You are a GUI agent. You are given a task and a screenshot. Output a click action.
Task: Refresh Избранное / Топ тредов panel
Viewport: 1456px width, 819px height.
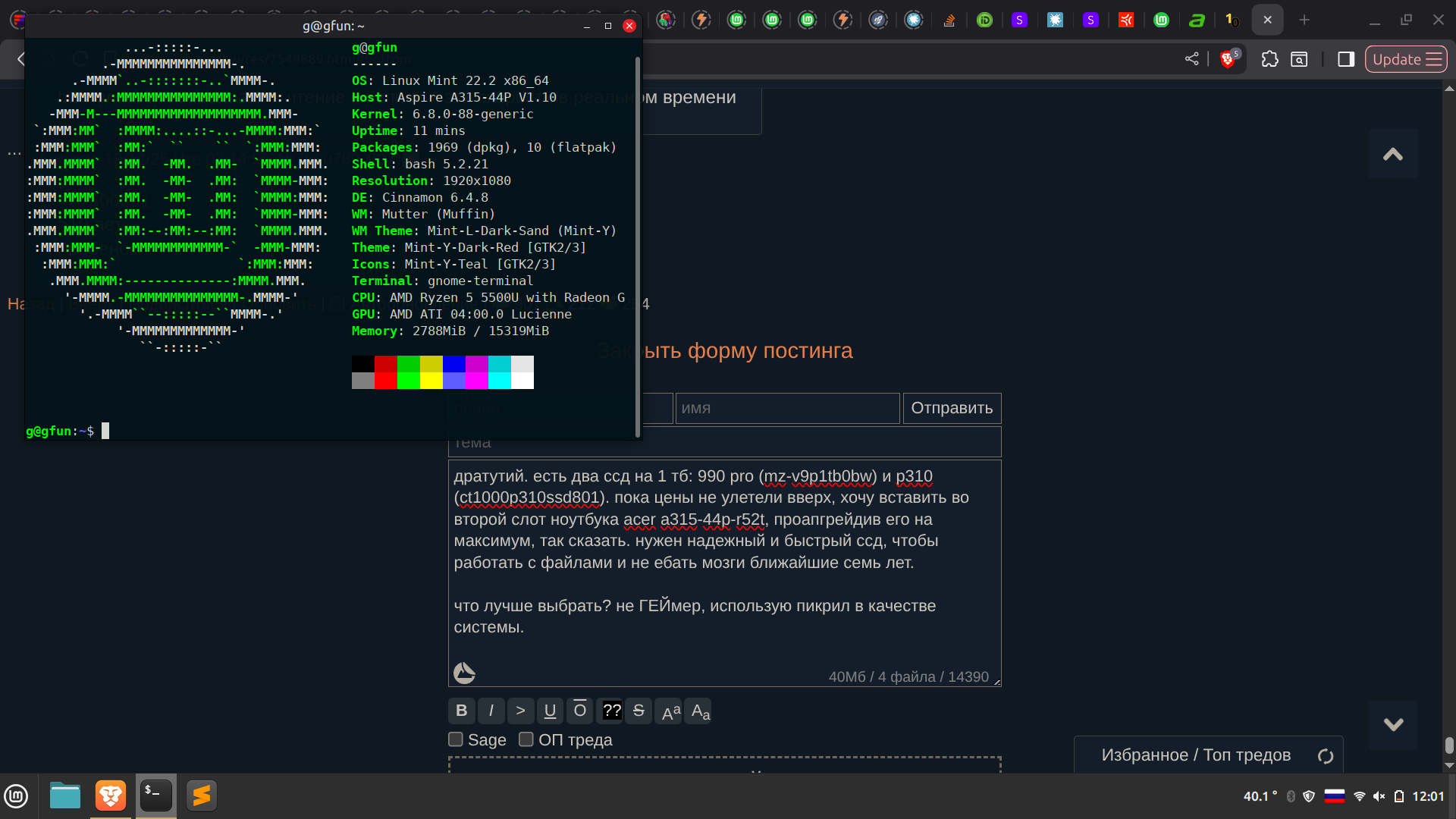[1325, 756]
